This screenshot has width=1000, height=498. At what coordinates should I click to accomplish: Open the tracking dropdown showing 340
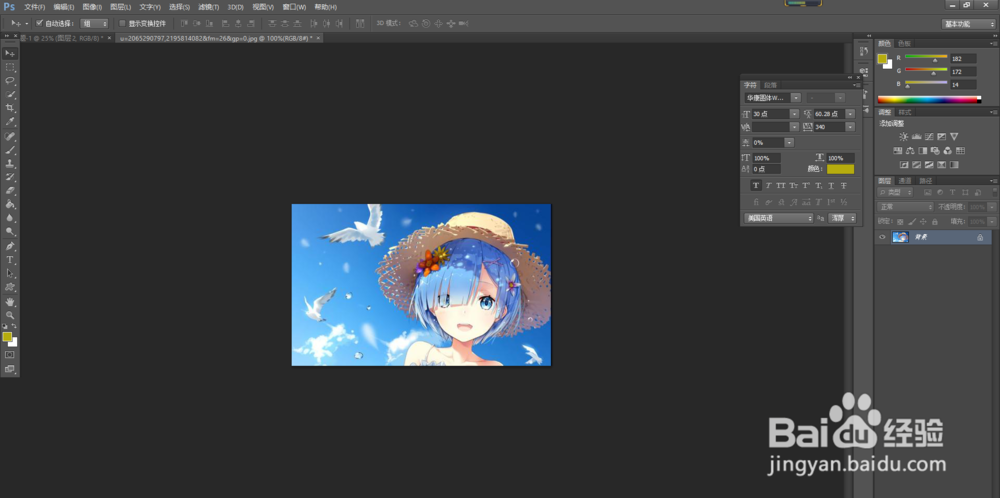tap(849, 127)
